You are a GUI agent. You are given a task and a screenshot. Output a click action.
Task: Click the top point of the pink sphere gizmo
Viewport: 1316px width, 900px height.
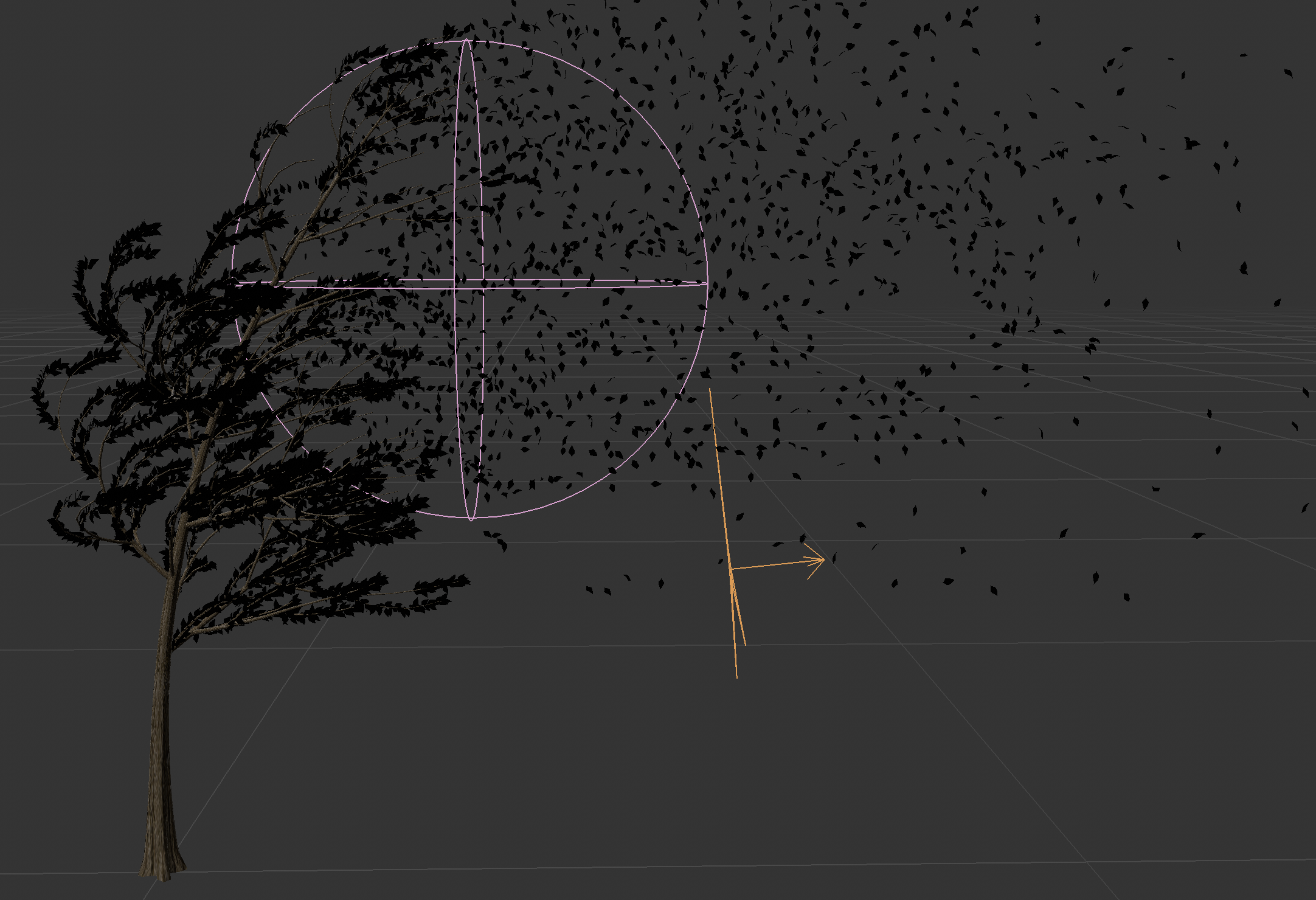pos(467,40)
